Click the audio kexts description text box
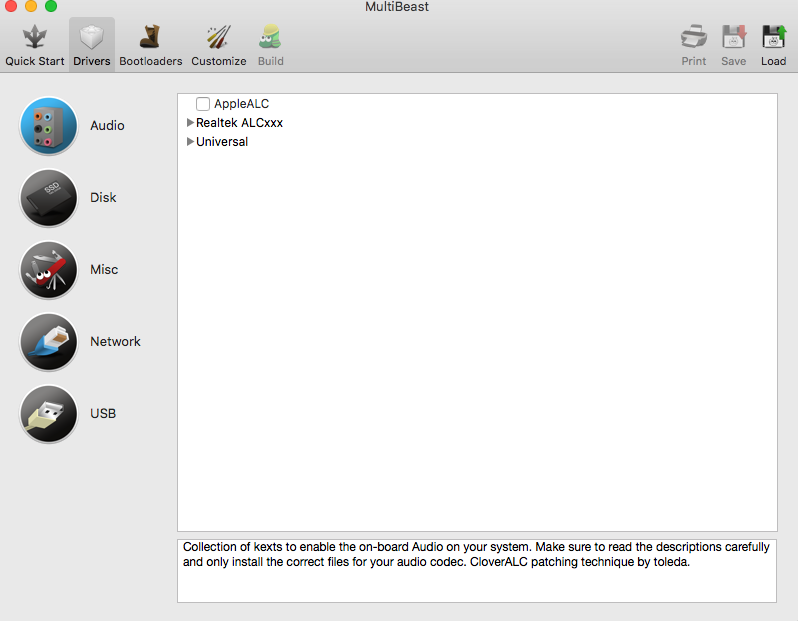Viewport: 798px width, 621px height. tap(477, 571)
